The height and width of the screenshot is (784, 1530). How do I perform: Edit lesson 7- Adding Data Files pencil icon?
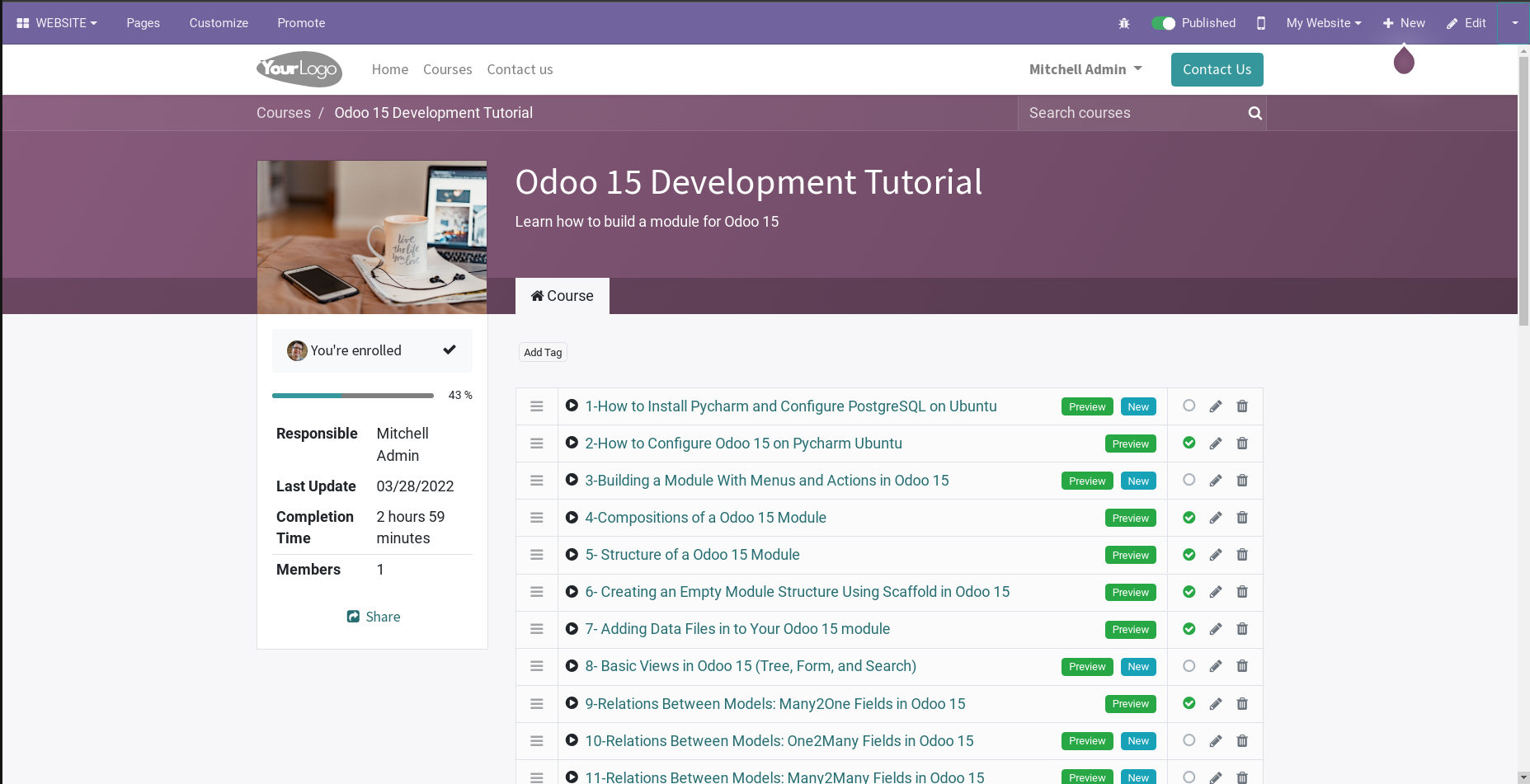[1215, 629]
